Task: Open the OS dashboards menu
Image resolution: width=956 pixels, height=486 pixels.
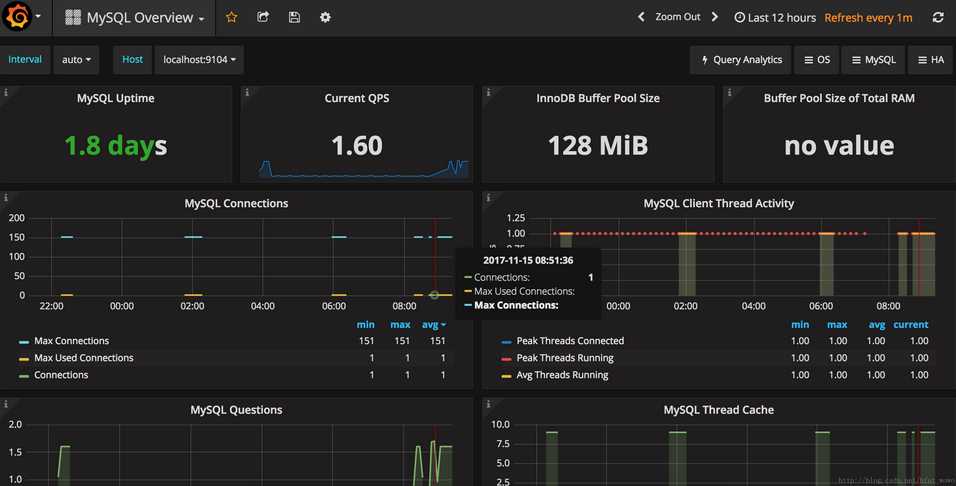Action: click(x=817, y=60)
